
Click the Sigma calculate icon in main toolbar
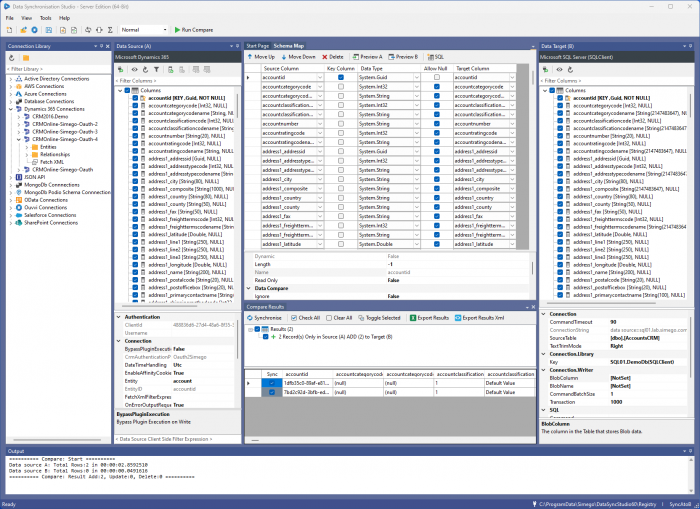tap(110, 30)
